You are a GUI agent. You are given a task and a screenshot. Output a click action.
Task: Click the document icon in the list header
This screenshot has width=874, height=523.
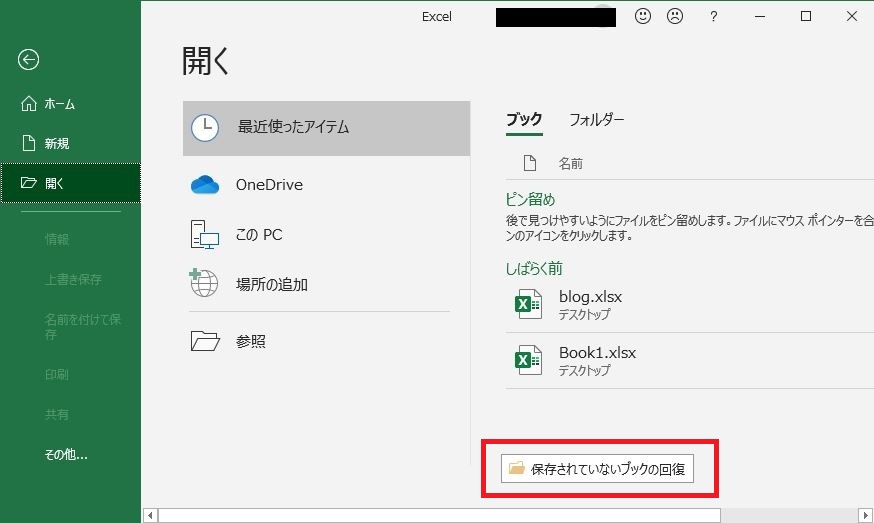click(530, 163)
